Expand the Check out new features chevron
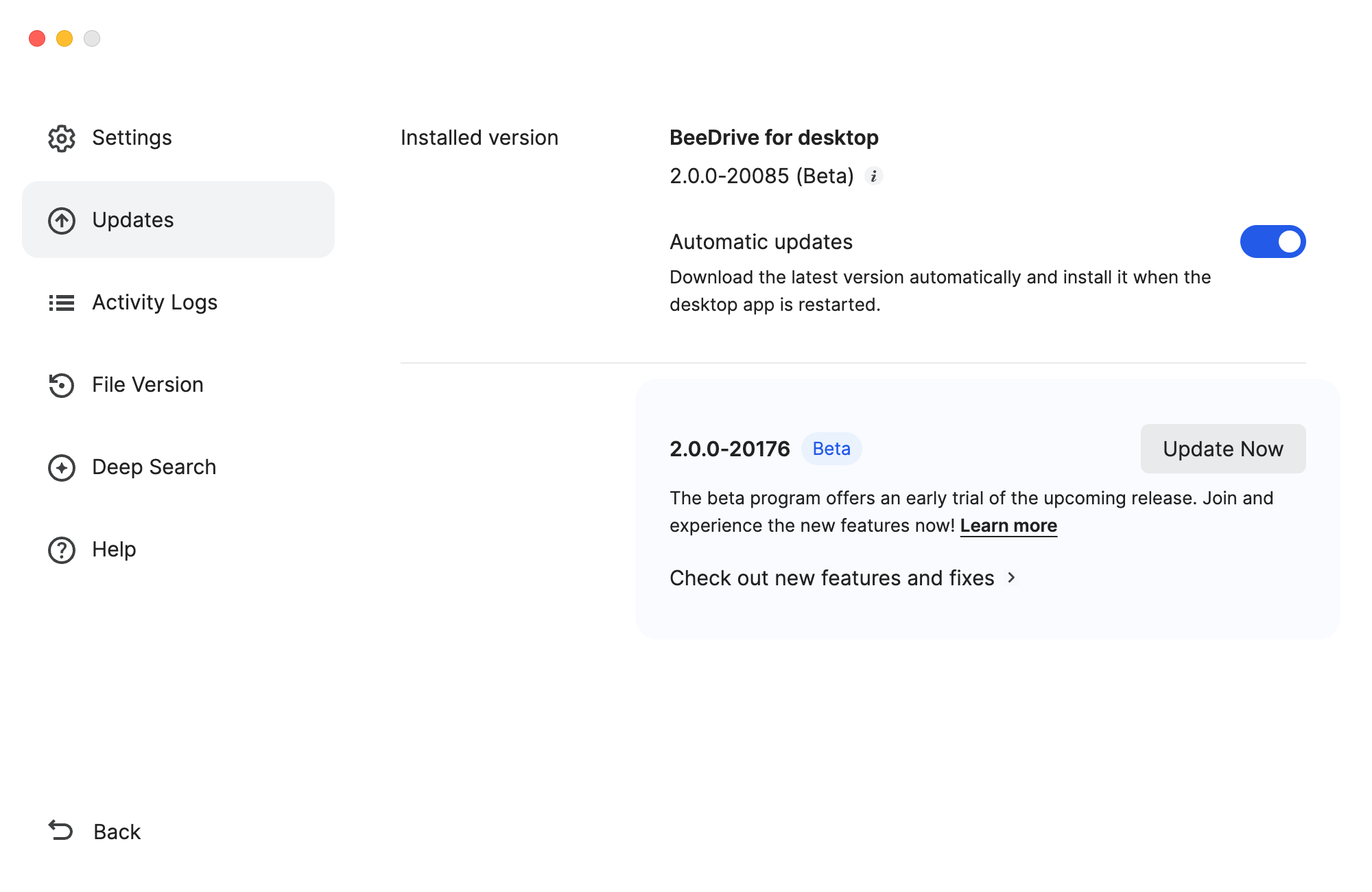Viewport: 1372px width, 892px height. [1012, 578]
